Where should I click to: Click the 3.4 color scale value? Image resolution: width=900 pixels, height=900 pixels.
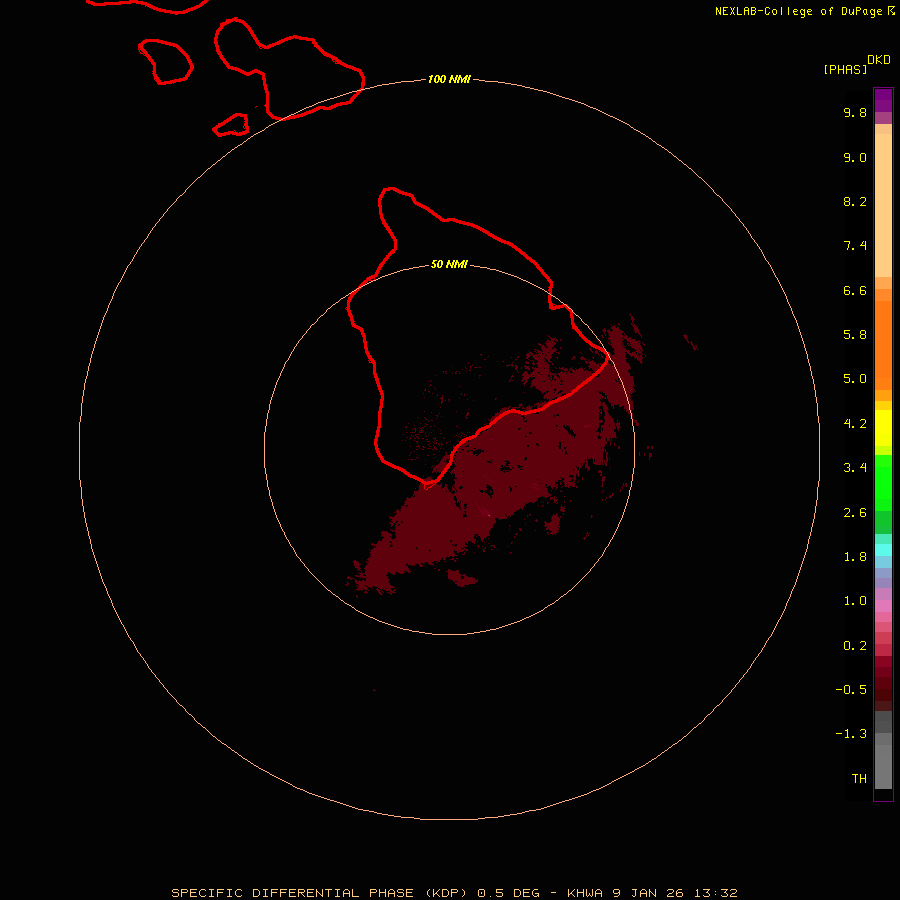[x=855, y=468]
